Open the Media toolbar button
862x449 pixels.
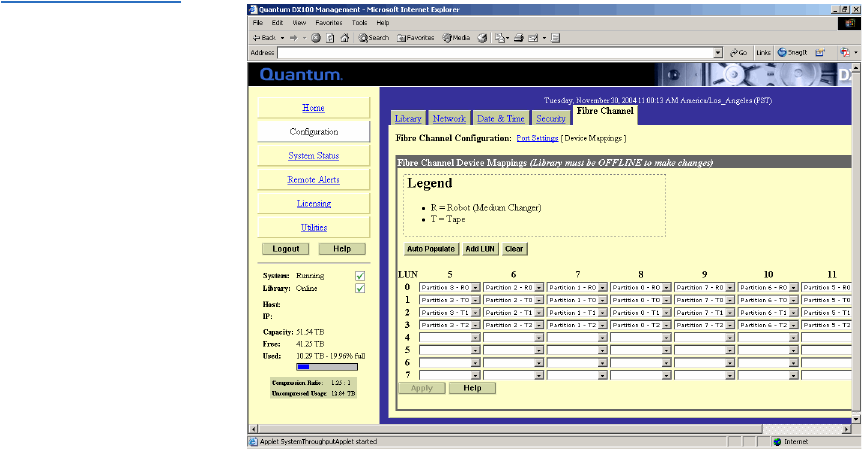[x=456, y=38]
